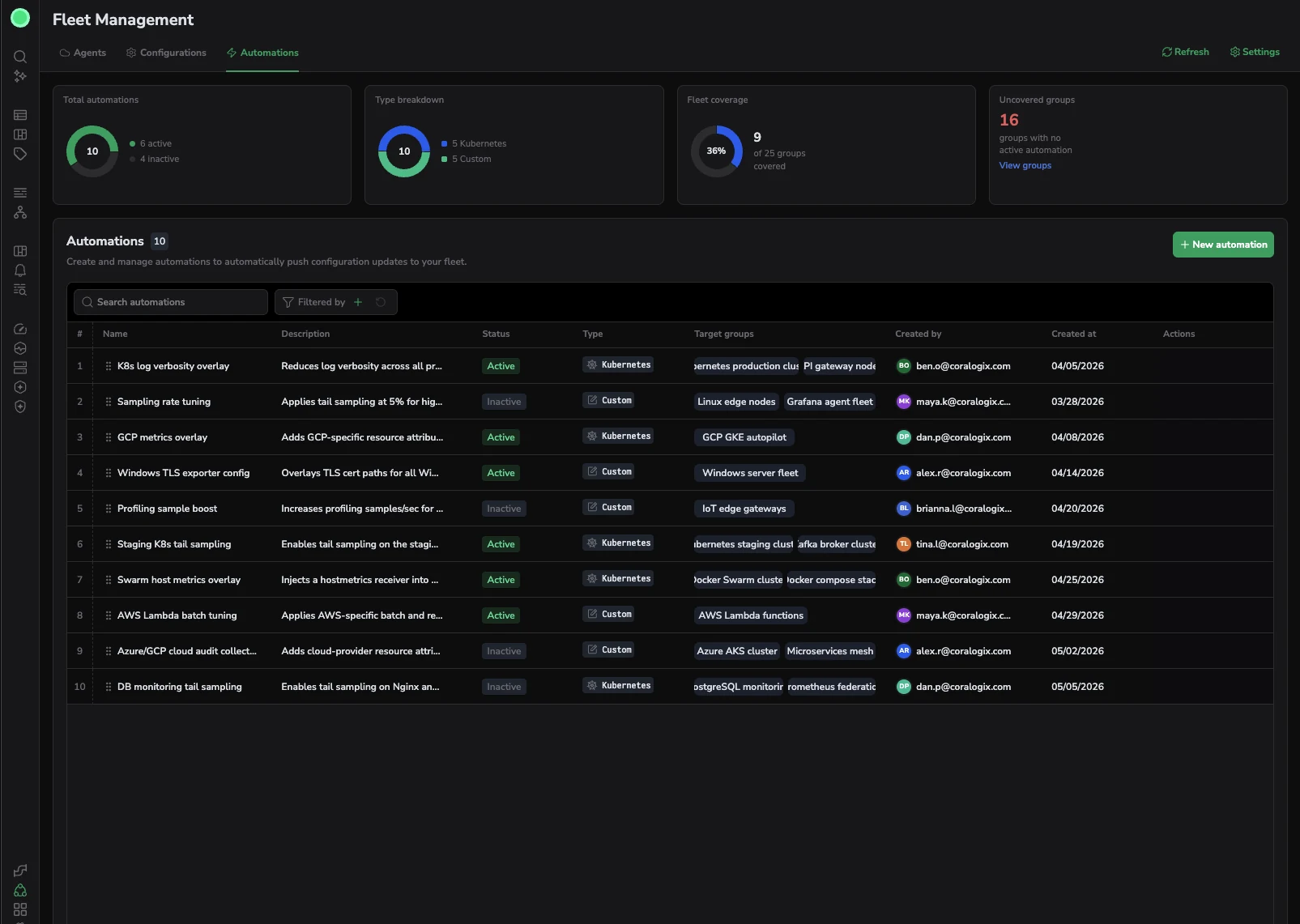The width and height of the screenshot is (1300, 924).
Task: Switch to the Agents tab
Action: coord(83,53)
